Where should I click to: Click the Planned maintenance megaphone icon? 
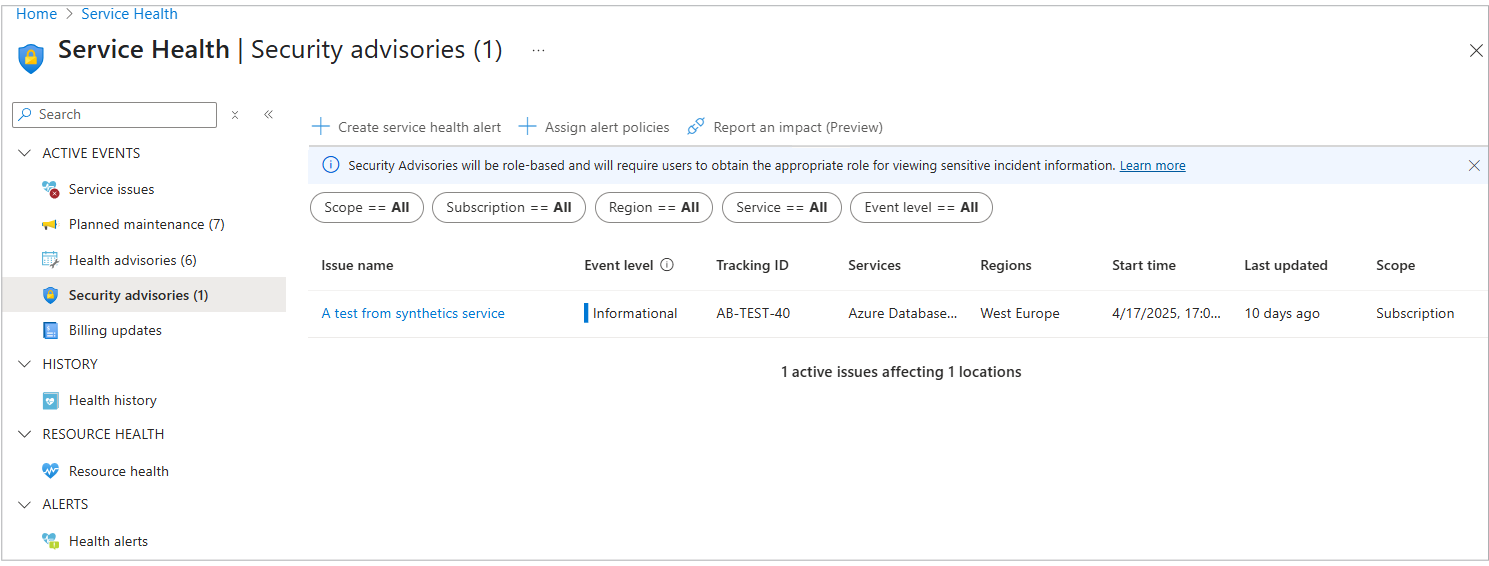50,225
